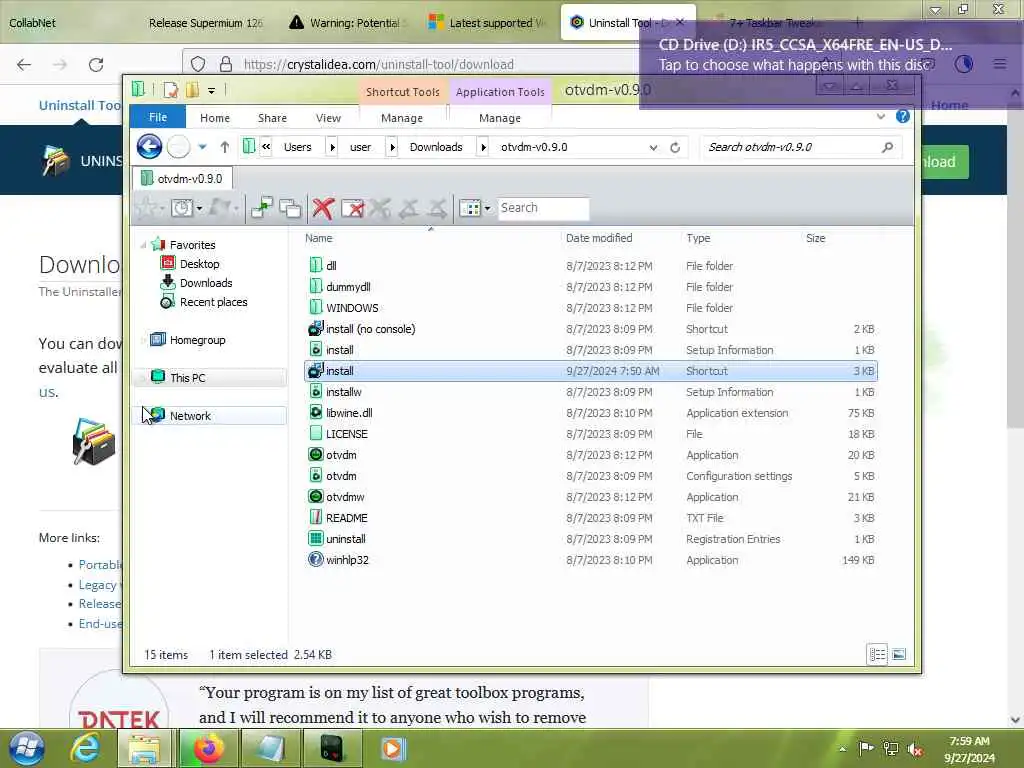Click the network tray icon
1024x768 pixels.
(890, 749)
